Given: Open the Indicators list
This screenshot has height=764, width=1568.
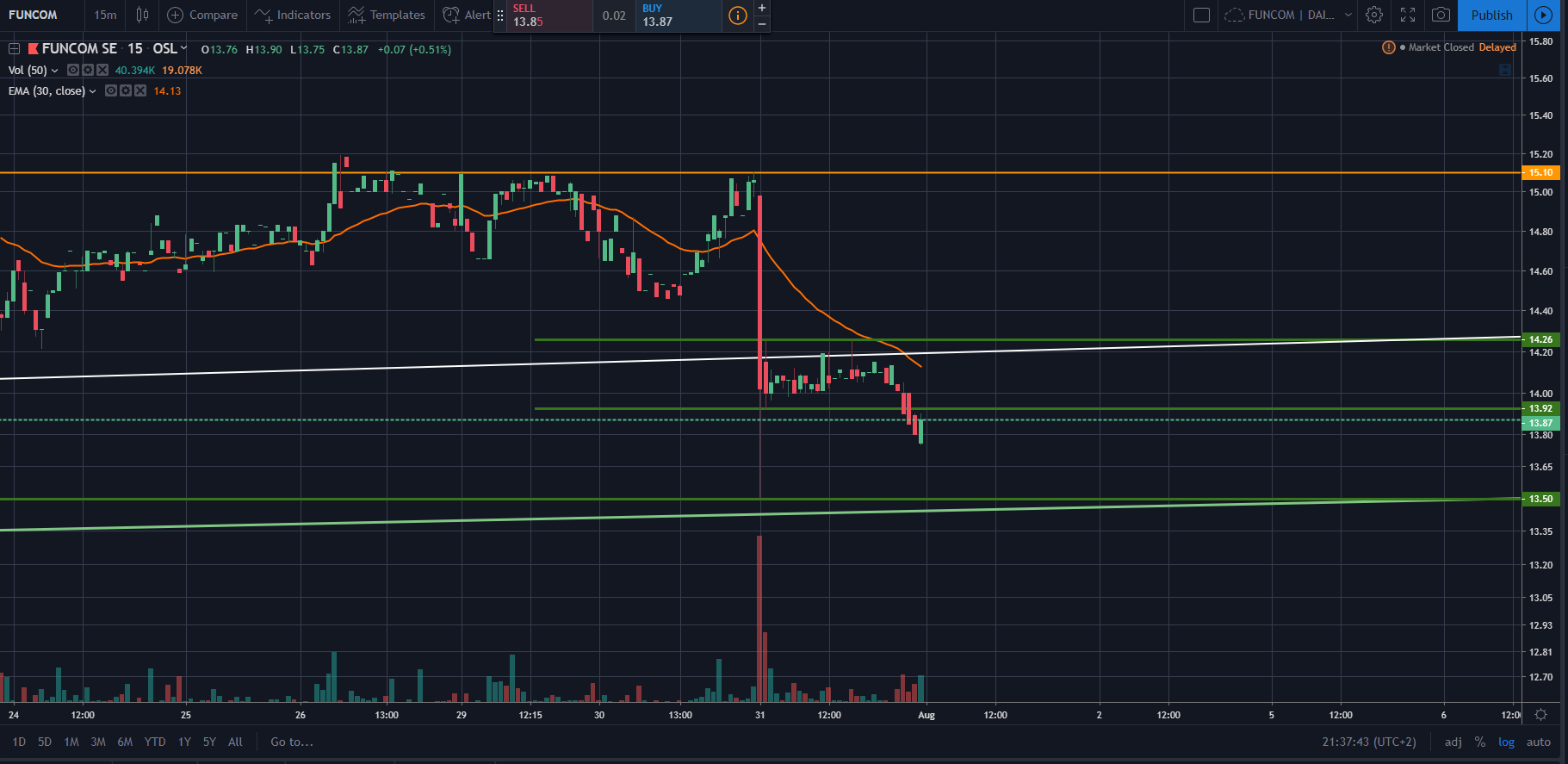Looking at the screenshot, I should [293, 15].
